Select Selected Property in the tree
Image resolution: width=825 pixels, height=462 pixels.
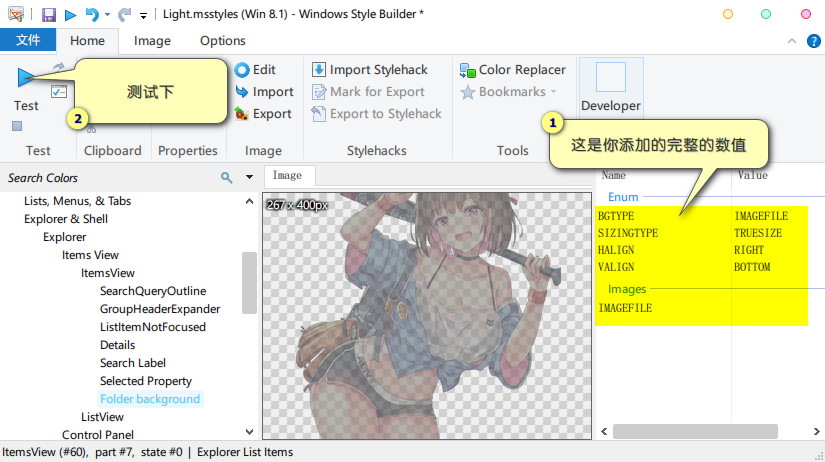click(x=146, y=381)
